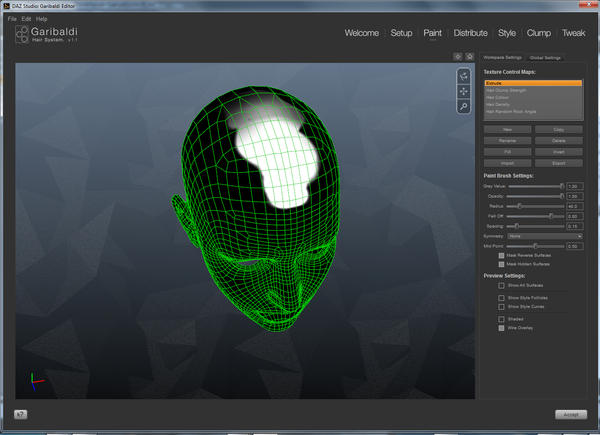This screenshot has width=600, height=435.
Task: Adjust the Grey Value slider
Action: click(x=536, y=186)
